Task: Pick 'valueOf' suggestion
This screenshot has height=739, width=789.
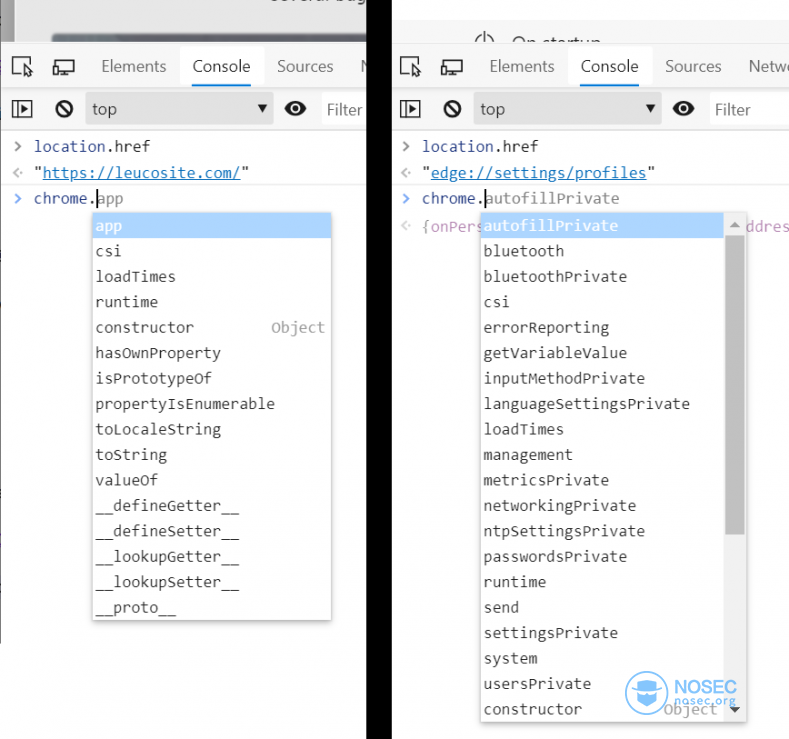Action: tap(212, 480)
